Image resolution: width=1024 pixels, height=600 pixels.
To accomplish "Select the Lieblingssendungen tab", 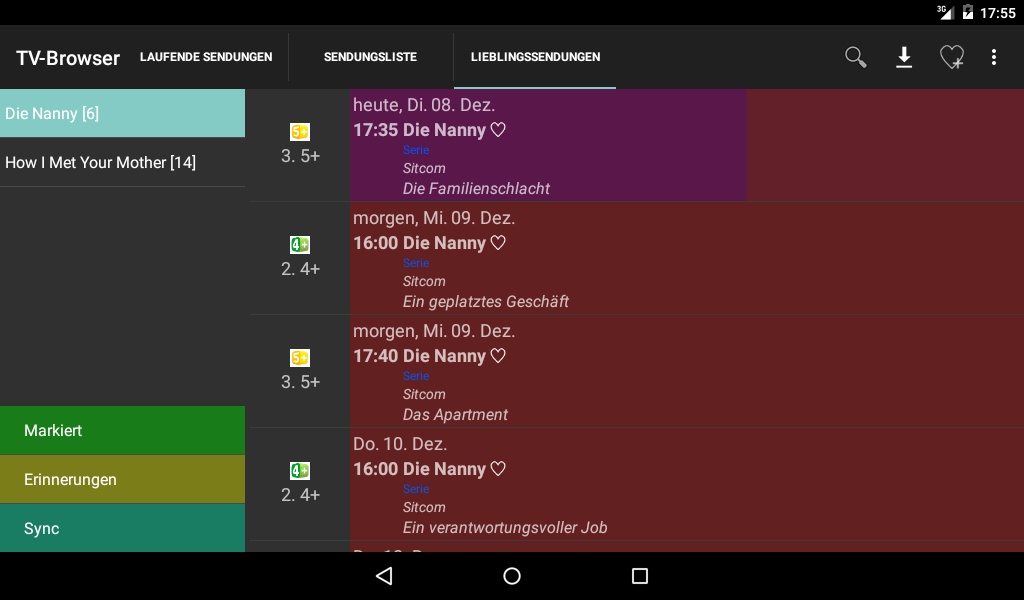I will click(536, 57).
